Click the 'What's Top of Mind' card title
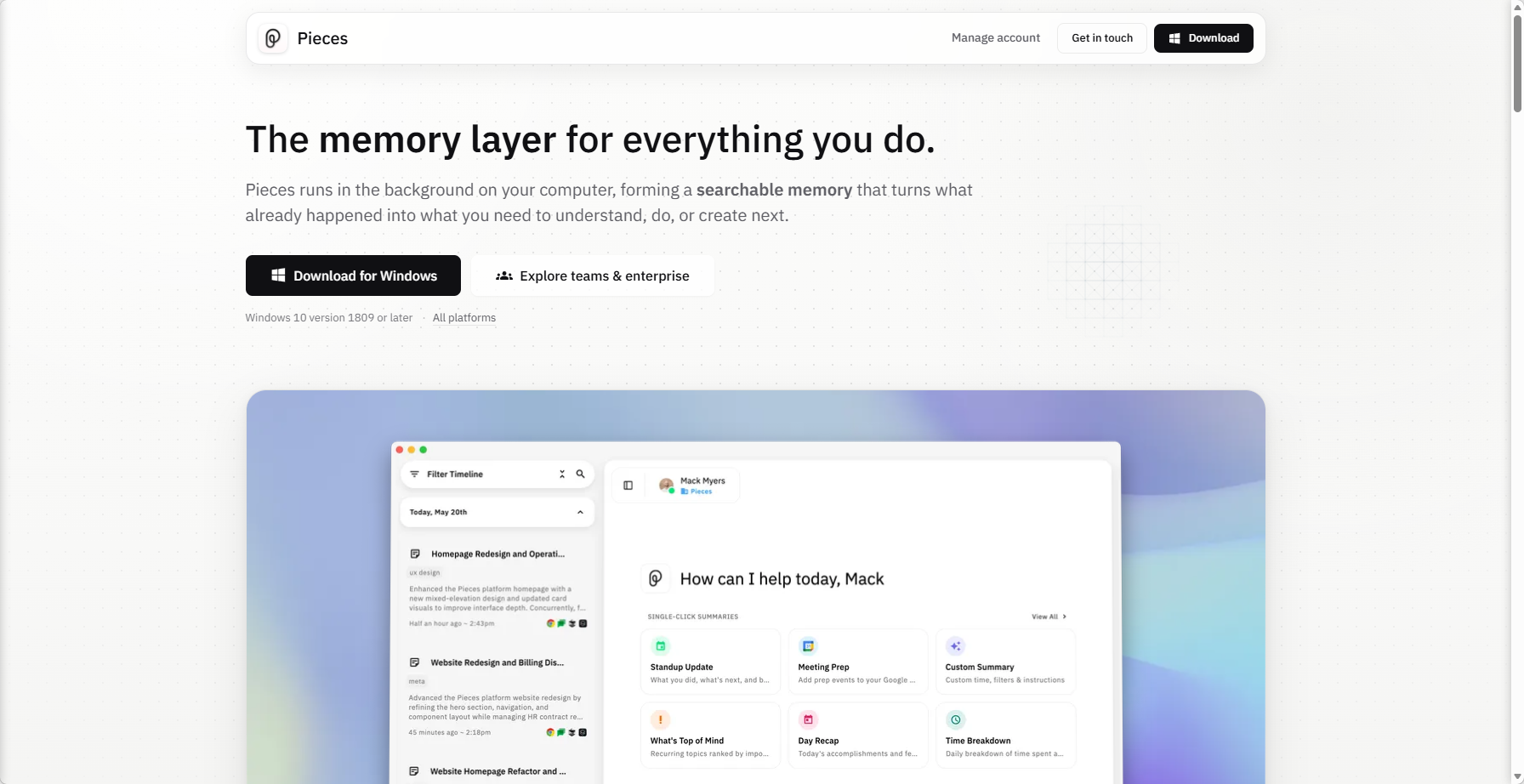The image size is (1524, 784). 687,741
